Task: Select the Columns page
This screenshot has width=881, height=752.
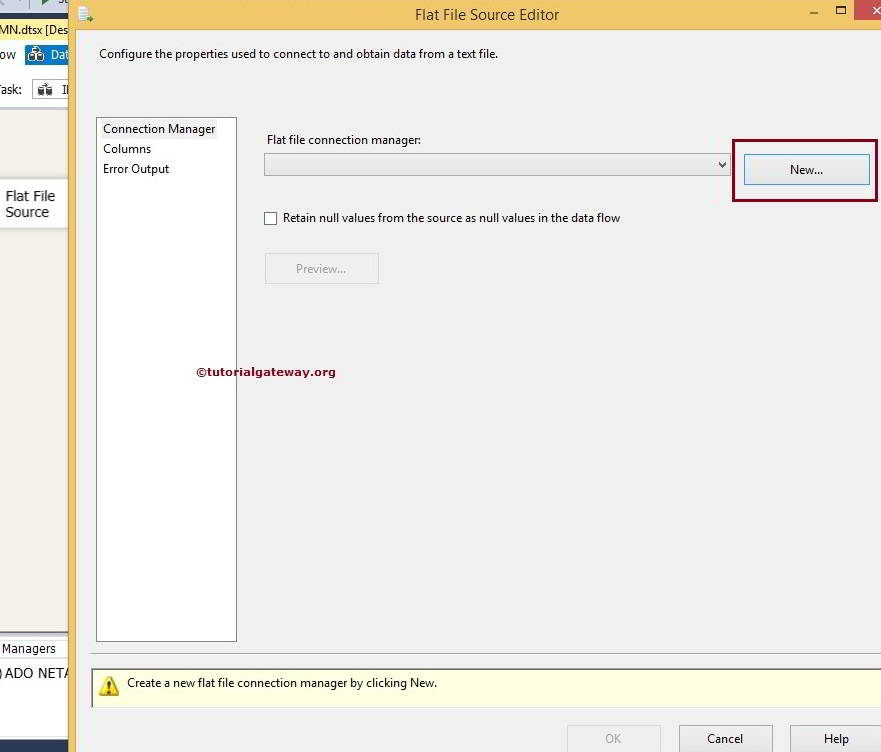Action: [x=127, y=148]
